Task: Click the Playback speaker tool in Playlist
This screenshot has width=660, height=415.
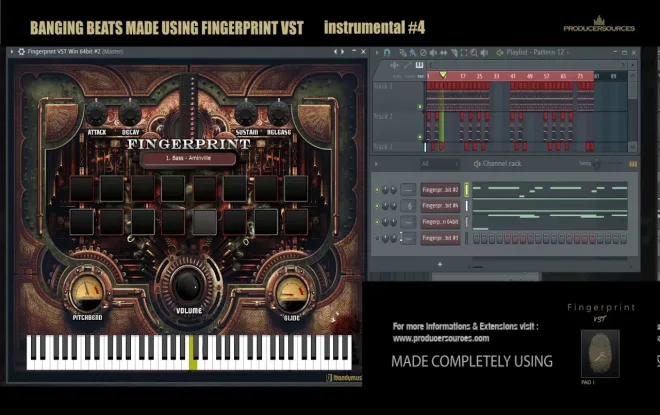Action: [484, 53]
